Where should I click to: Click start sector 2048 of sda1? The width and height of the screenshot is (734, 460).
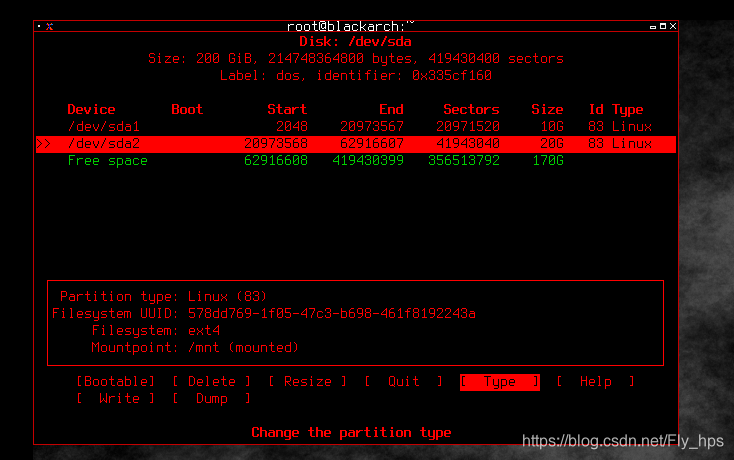tap(292, 126)
